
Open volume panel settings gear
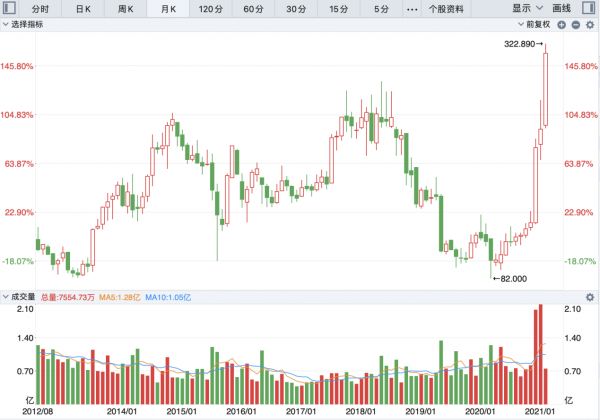click(590, 297)
